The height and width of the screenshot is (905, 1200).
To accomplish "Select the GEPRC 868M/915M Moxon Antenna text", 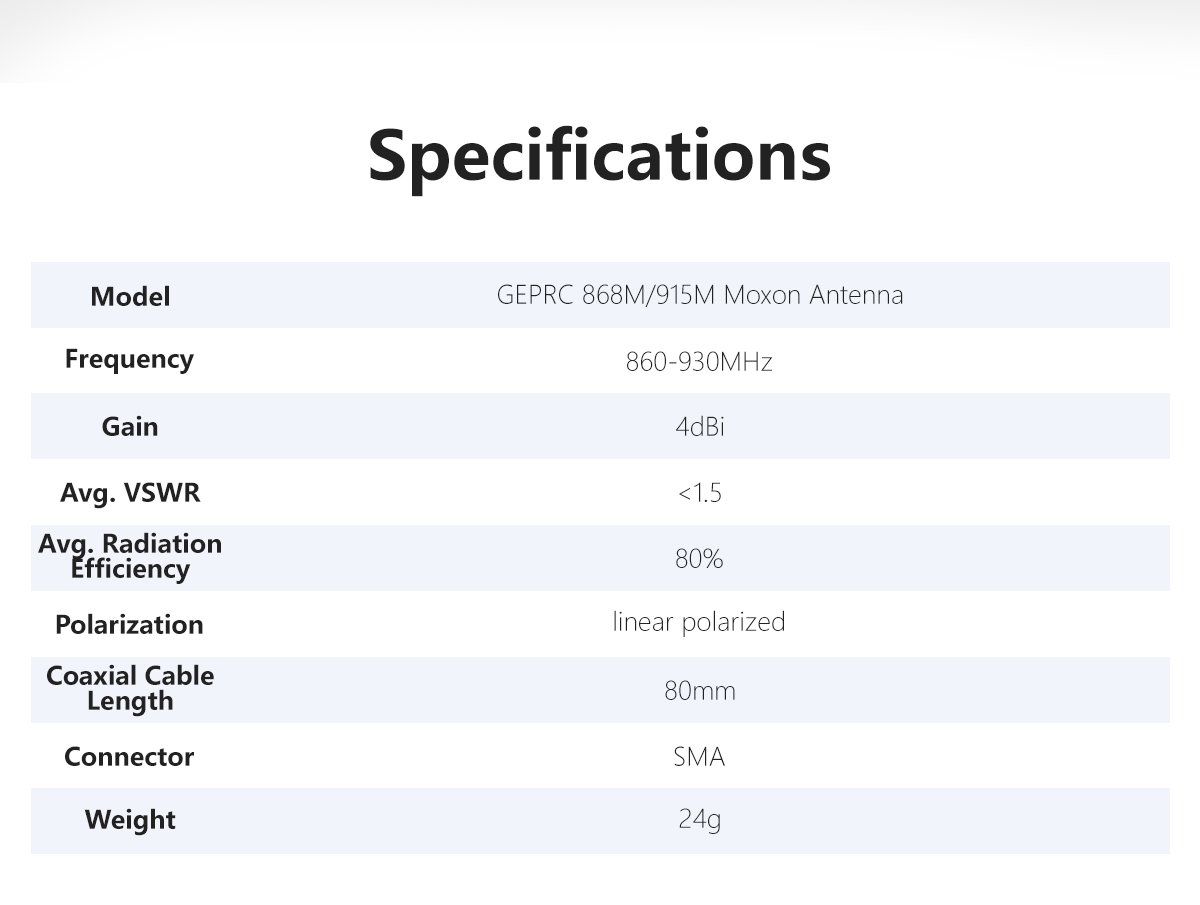I will pyautogui.click(x=700, y=295).
